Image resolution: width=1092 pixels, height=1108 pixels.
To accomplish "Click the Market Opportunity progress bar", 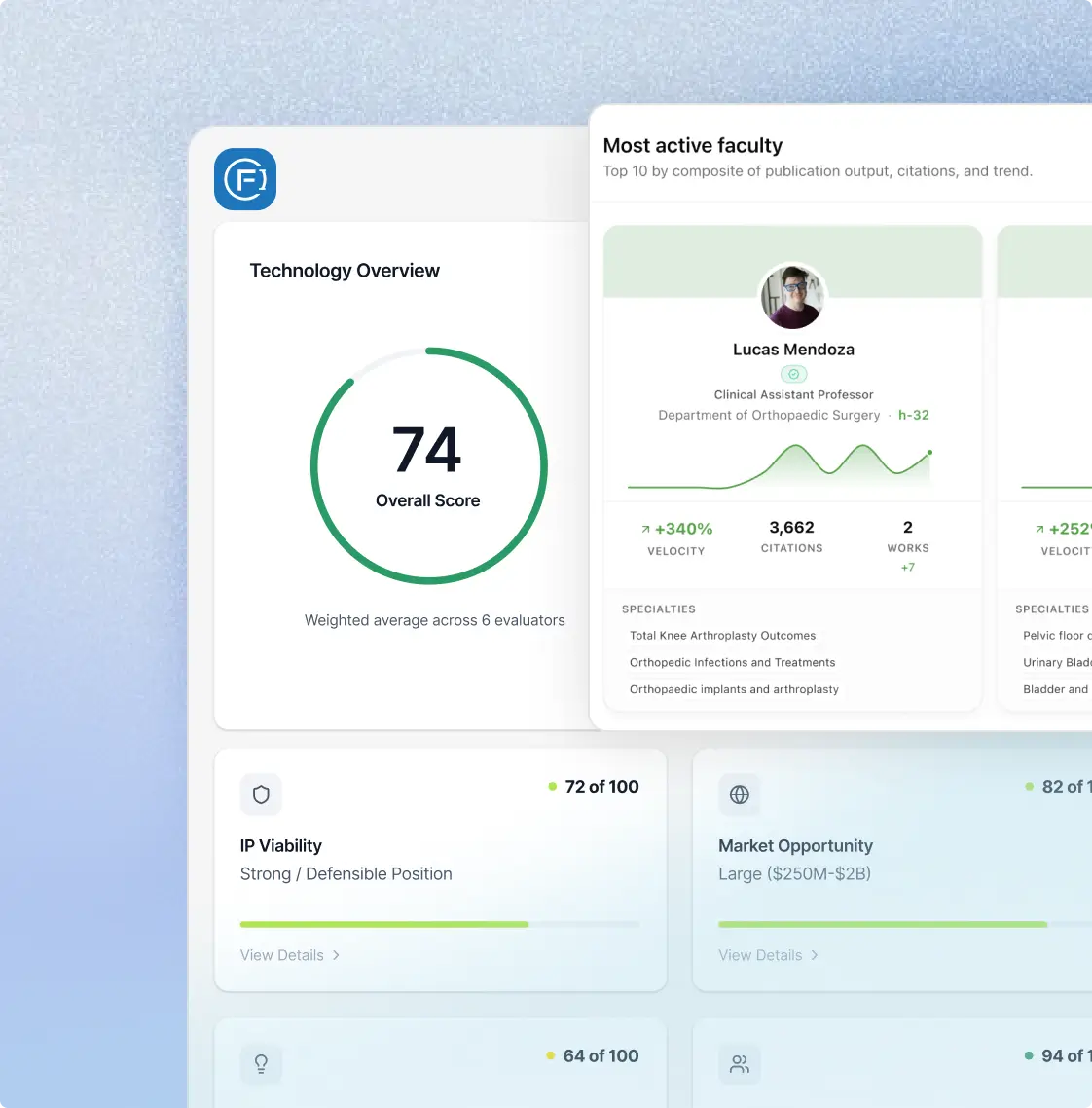I will [x=905, y=924].
